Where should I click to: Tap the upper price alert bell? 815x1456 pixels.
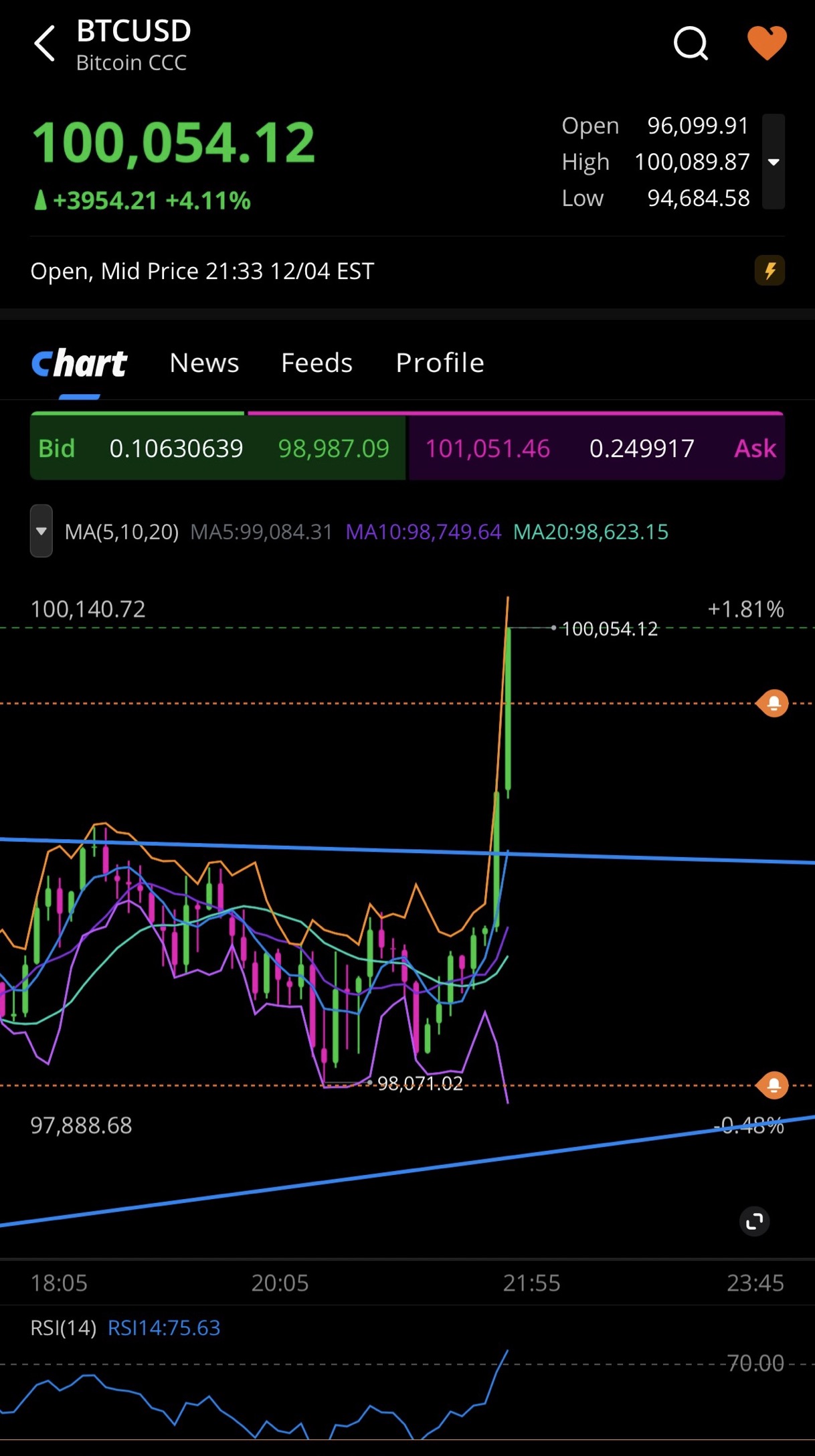click(774, 703)
